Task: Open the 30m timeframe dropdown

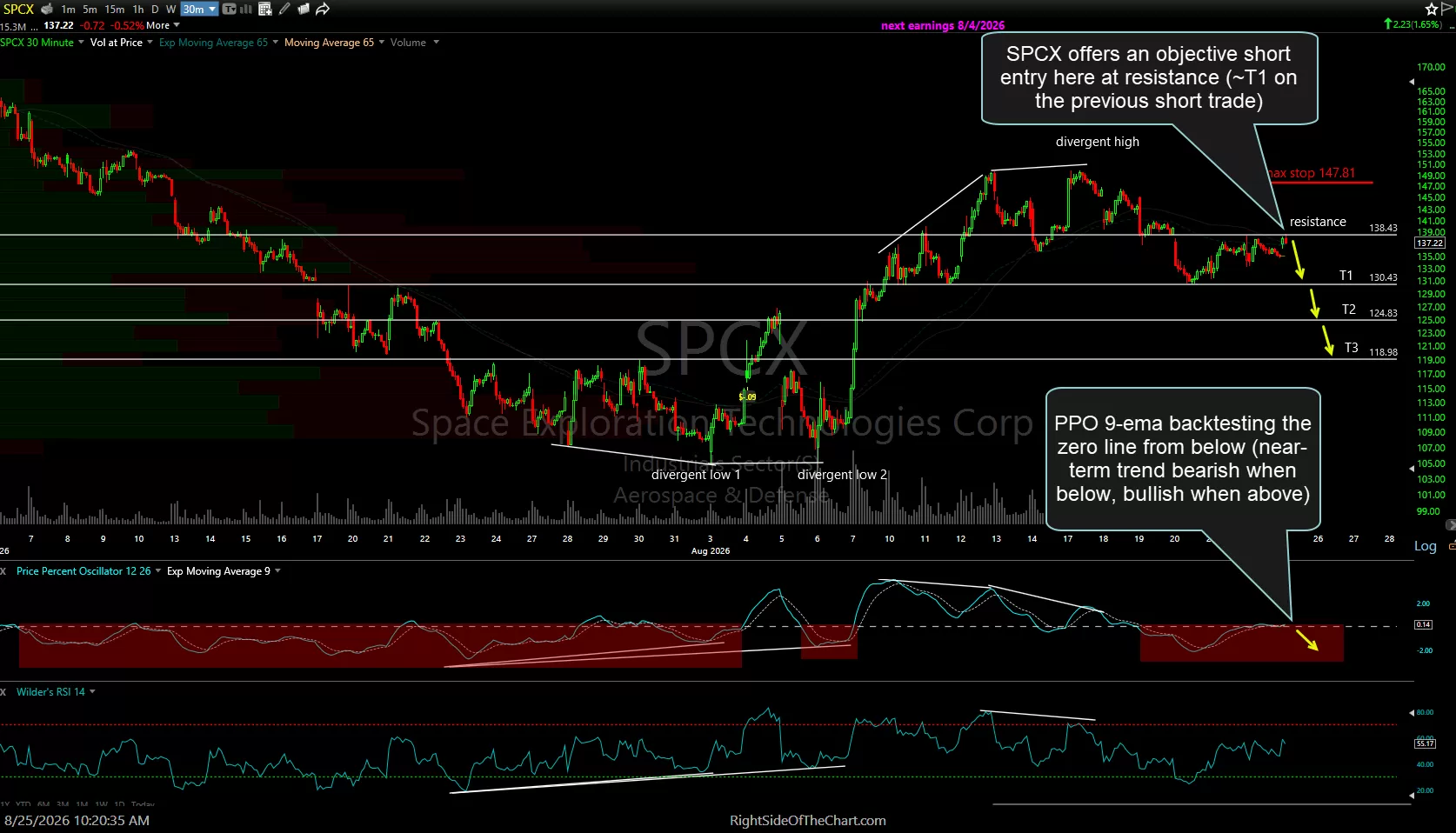Action: pyautogui.click(x=199, y=10)
